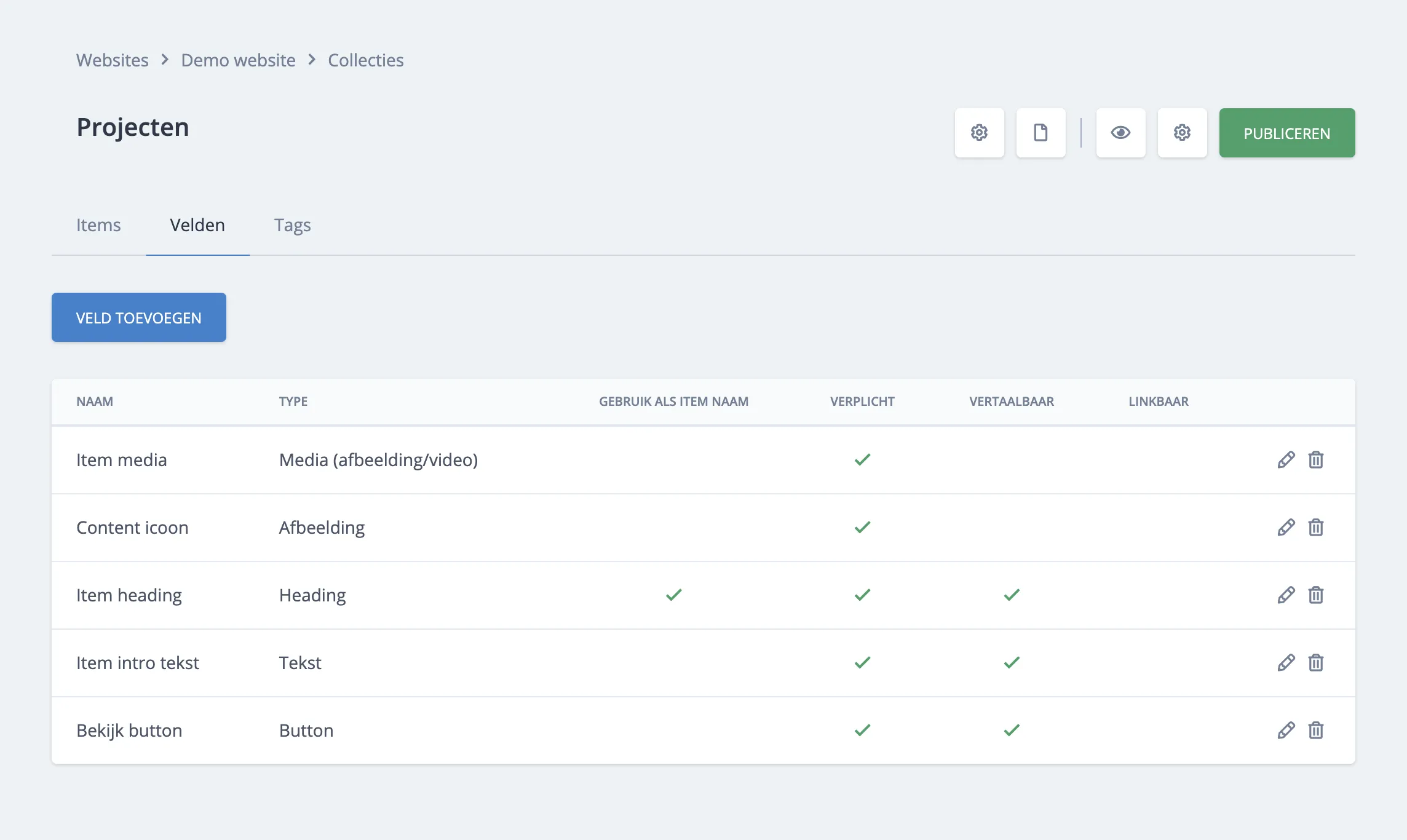The width and height of the screenshot is (1407, 840).
Task: Click the leftmost gear icon button
Action: (x=979, y=133)
